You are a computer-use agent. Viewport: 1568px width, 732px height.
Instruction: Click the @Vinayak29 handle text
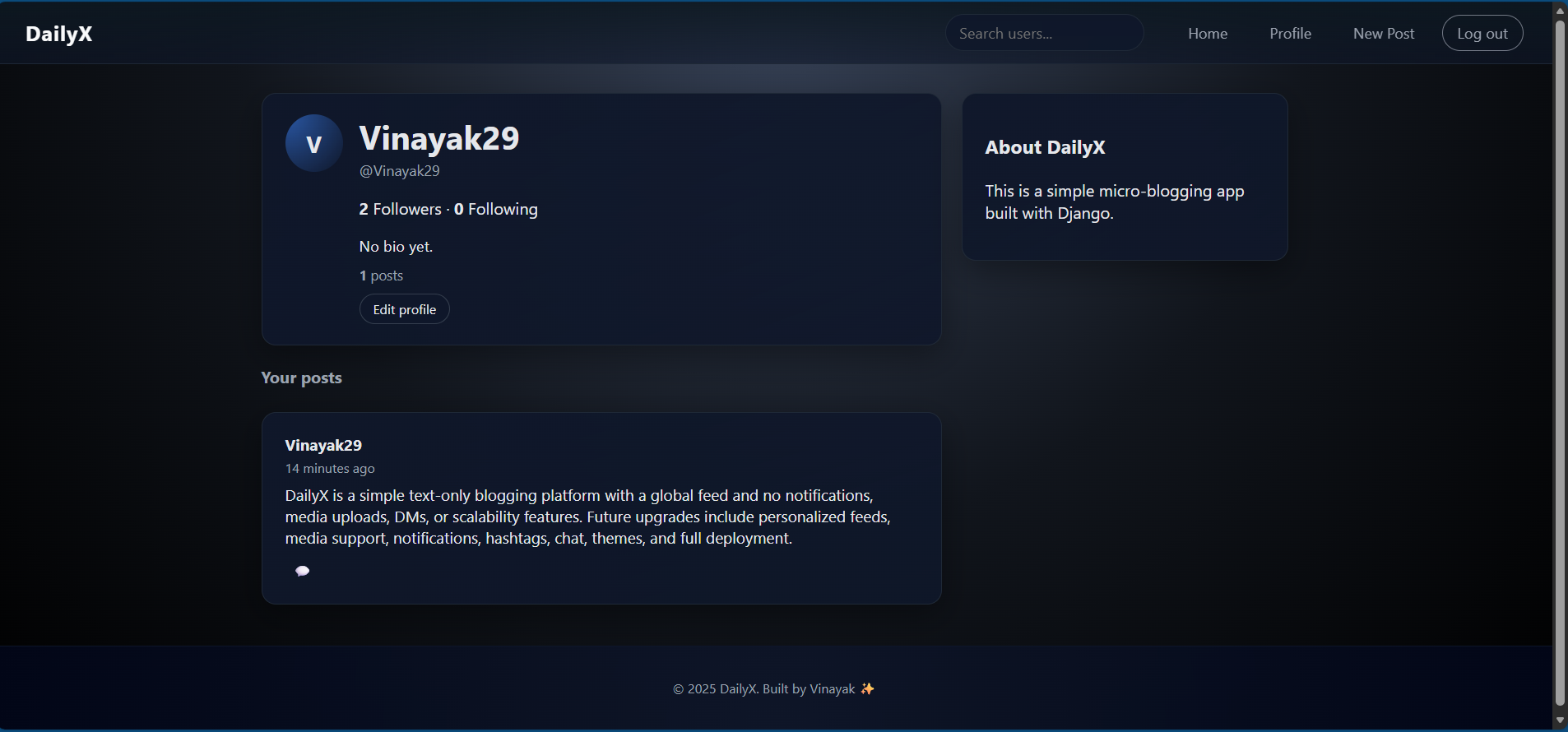pos(400,171)
